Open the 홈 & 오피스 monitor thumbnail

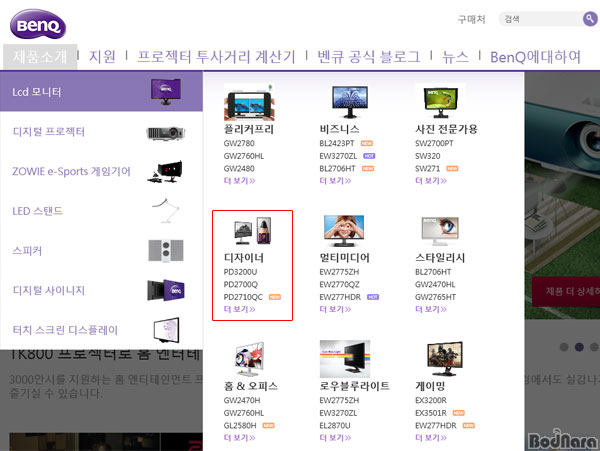[x=249, y=358]
